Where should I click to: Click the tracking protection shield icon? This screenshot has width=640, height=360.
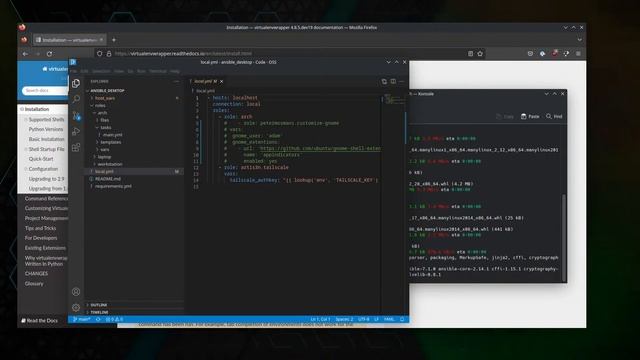[99, 53]
